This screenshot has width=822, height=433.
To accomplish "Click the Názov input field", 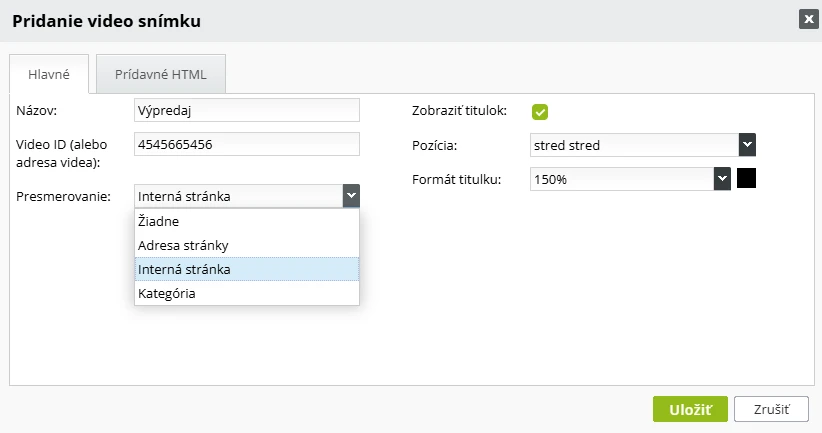I will 247,110.
